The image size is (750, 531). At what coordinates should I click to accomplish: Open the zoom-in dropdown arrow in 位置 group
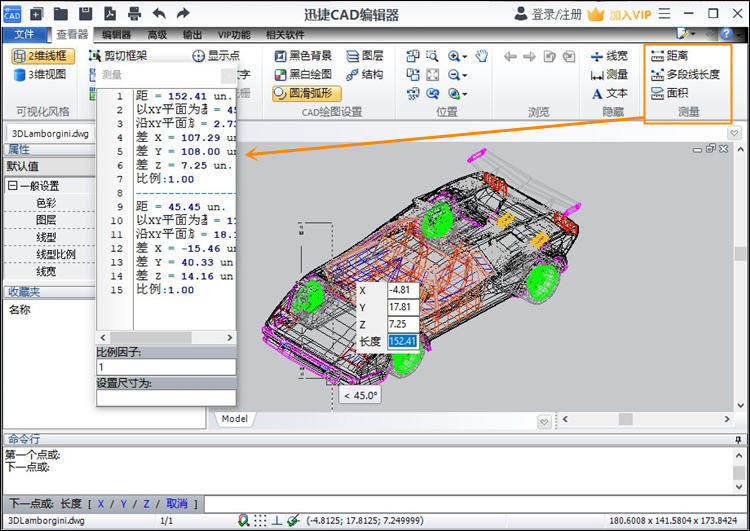point(467,57)
